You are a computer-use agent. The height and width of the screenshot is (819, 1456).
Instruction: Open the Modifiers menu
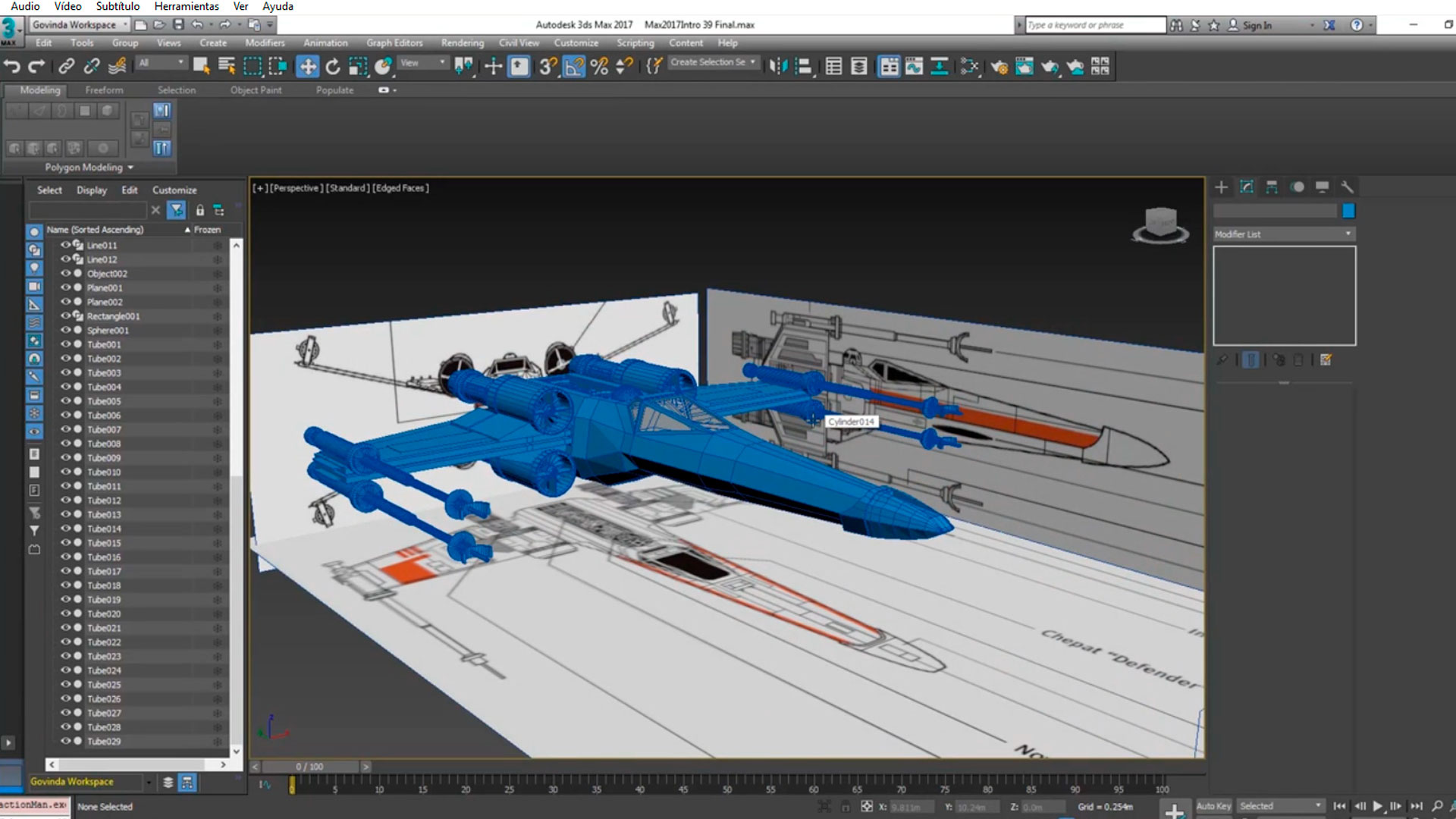click(x=265, y=43)
